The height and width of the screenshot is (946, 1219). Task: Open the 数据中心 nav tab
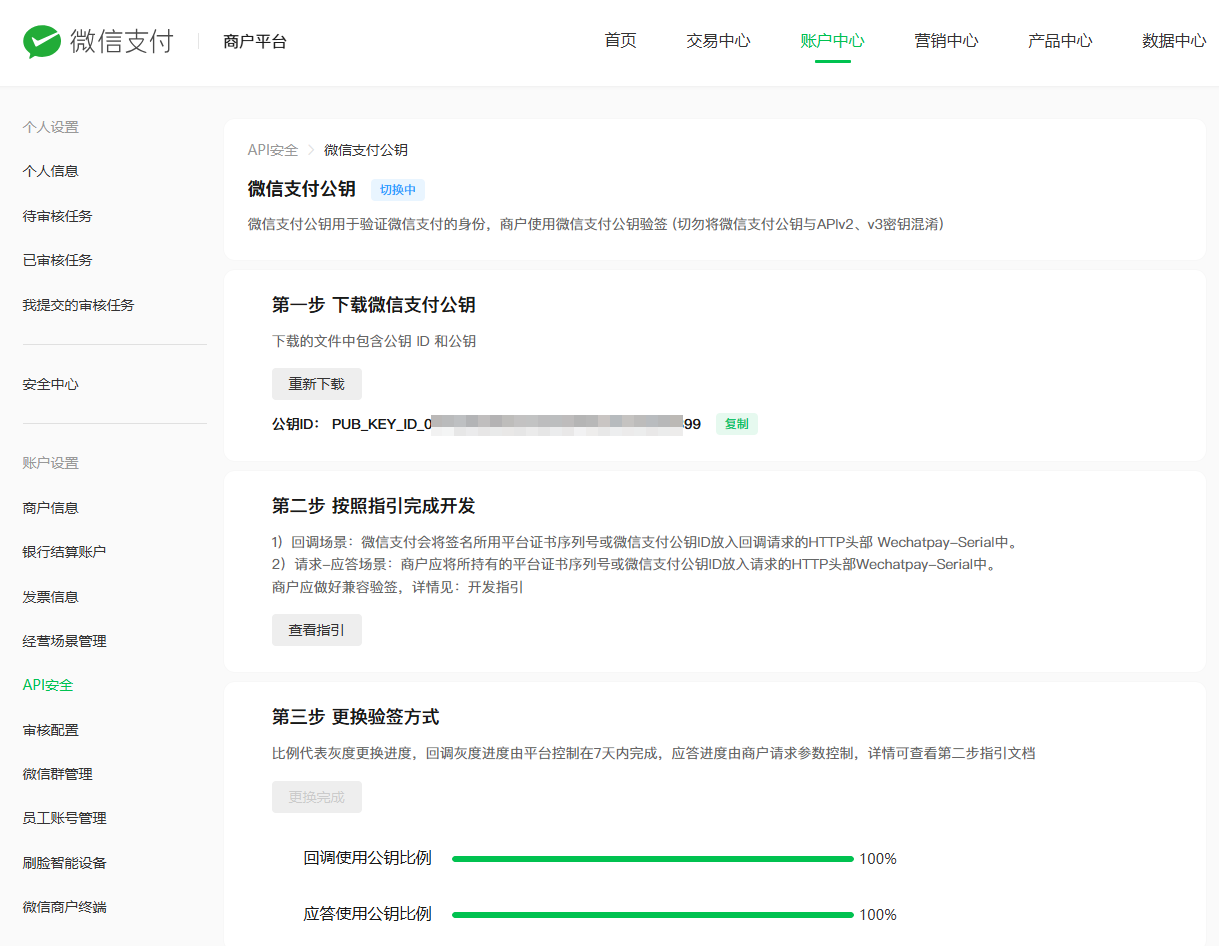(x=1174, y=41)
